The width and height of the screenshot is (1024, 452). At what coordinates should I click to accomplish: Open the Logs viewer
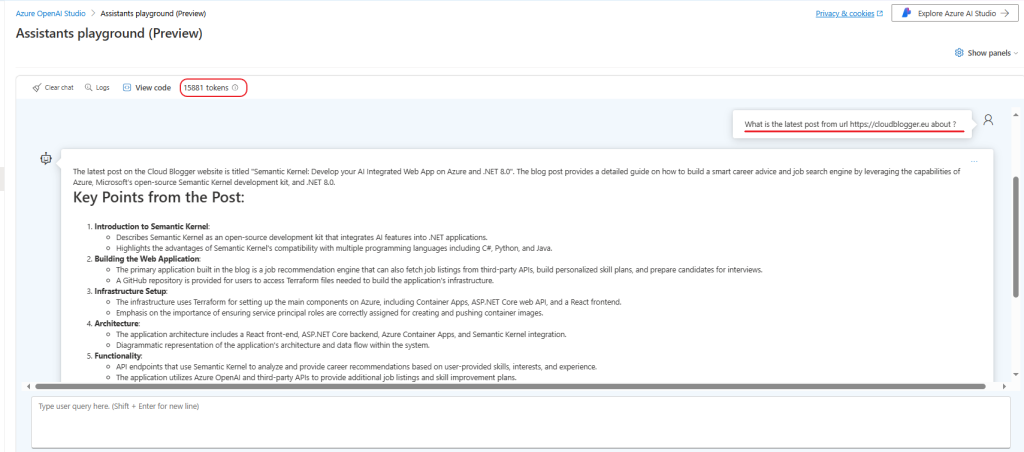pos(97,88)
